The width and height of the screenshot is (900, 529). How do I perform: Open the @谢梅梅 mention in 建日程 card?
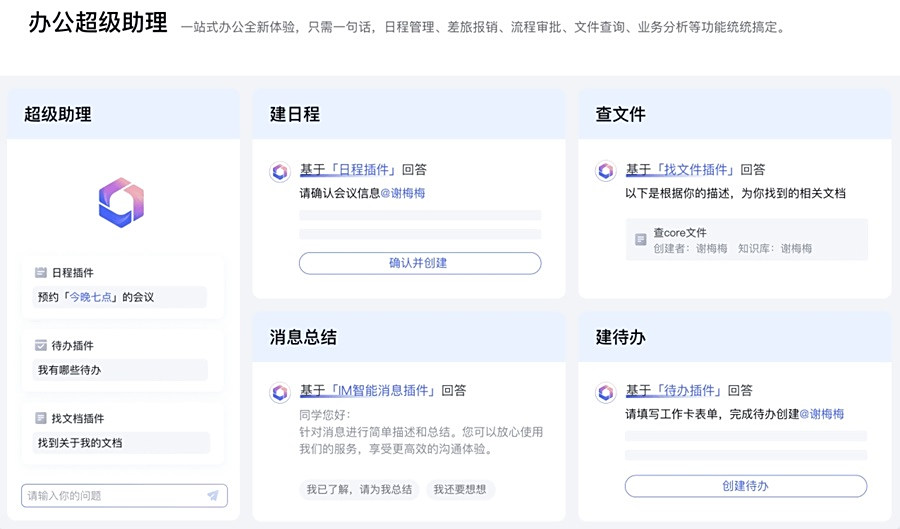[x=402, y=193]
